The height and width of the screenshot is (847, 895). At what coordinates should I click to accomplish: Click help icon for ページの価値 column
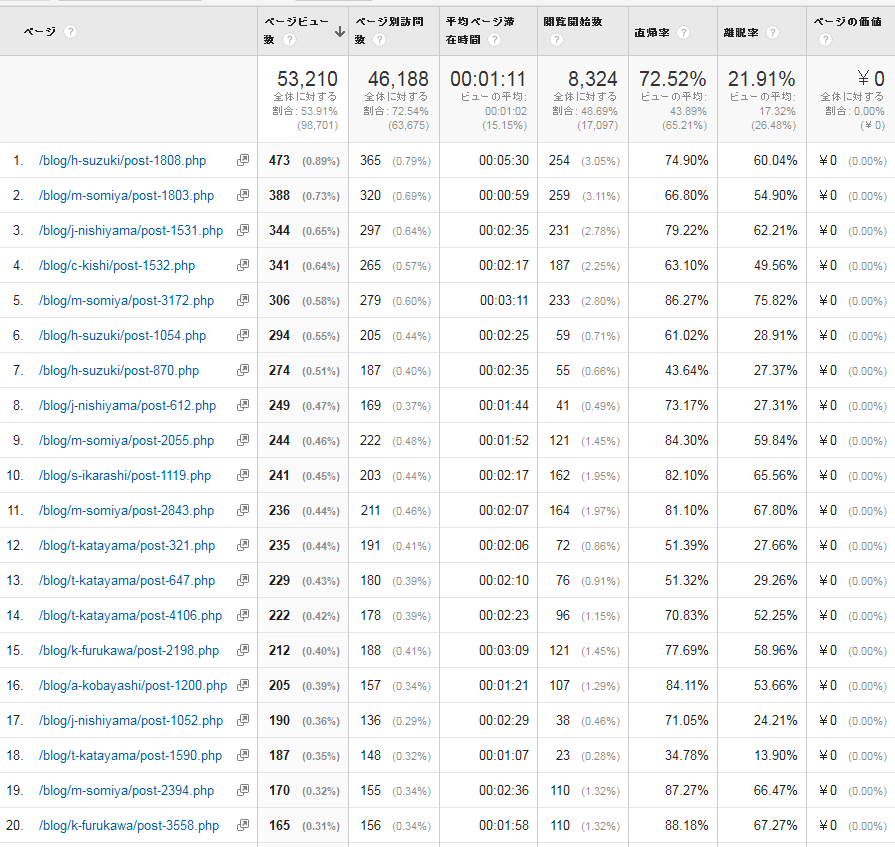(x=824, y=40)
